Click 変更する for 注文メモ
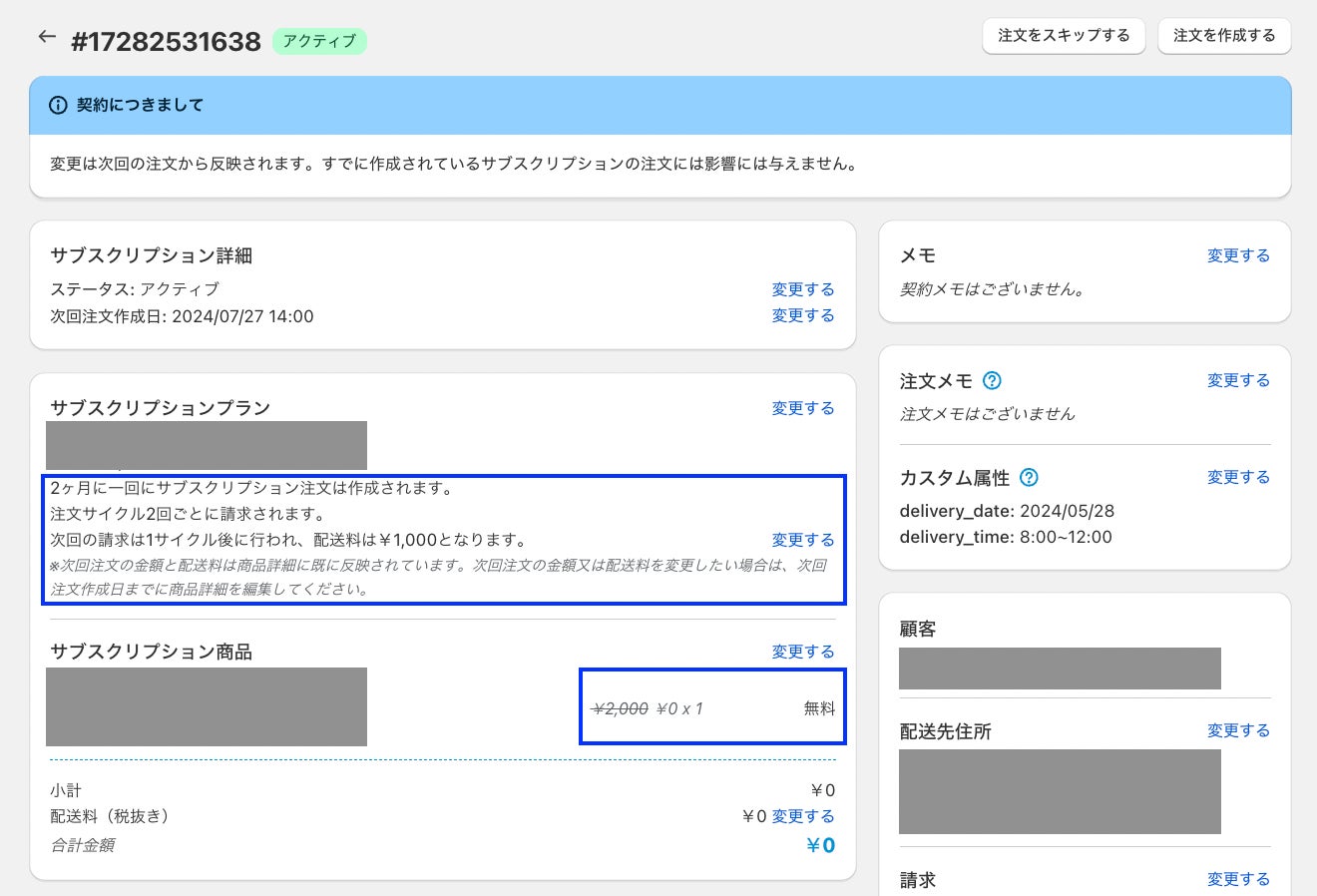The image size is (1317, 896). (x=1238, y=380)
